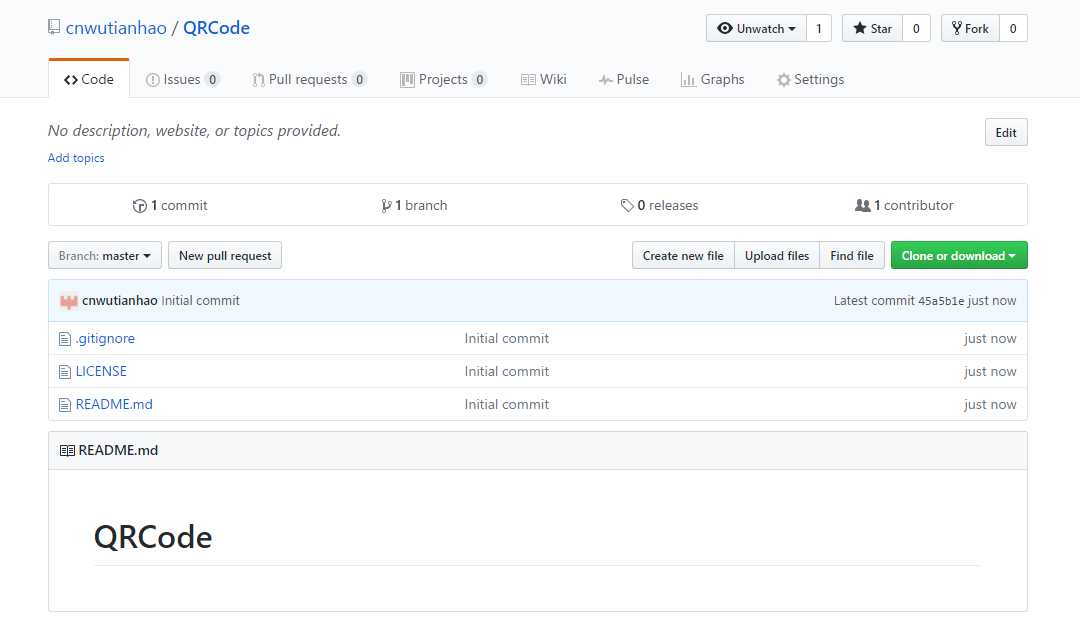The image size is (1080, 636).
Task: Click the branch icon beside 1 branch
Action: click(x=386, y=205)
